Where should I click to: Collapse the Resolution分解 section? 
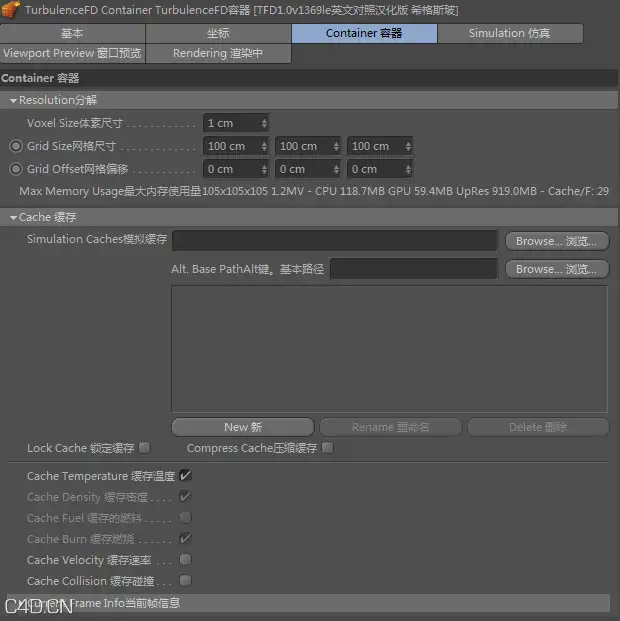[x=13, y=101]
